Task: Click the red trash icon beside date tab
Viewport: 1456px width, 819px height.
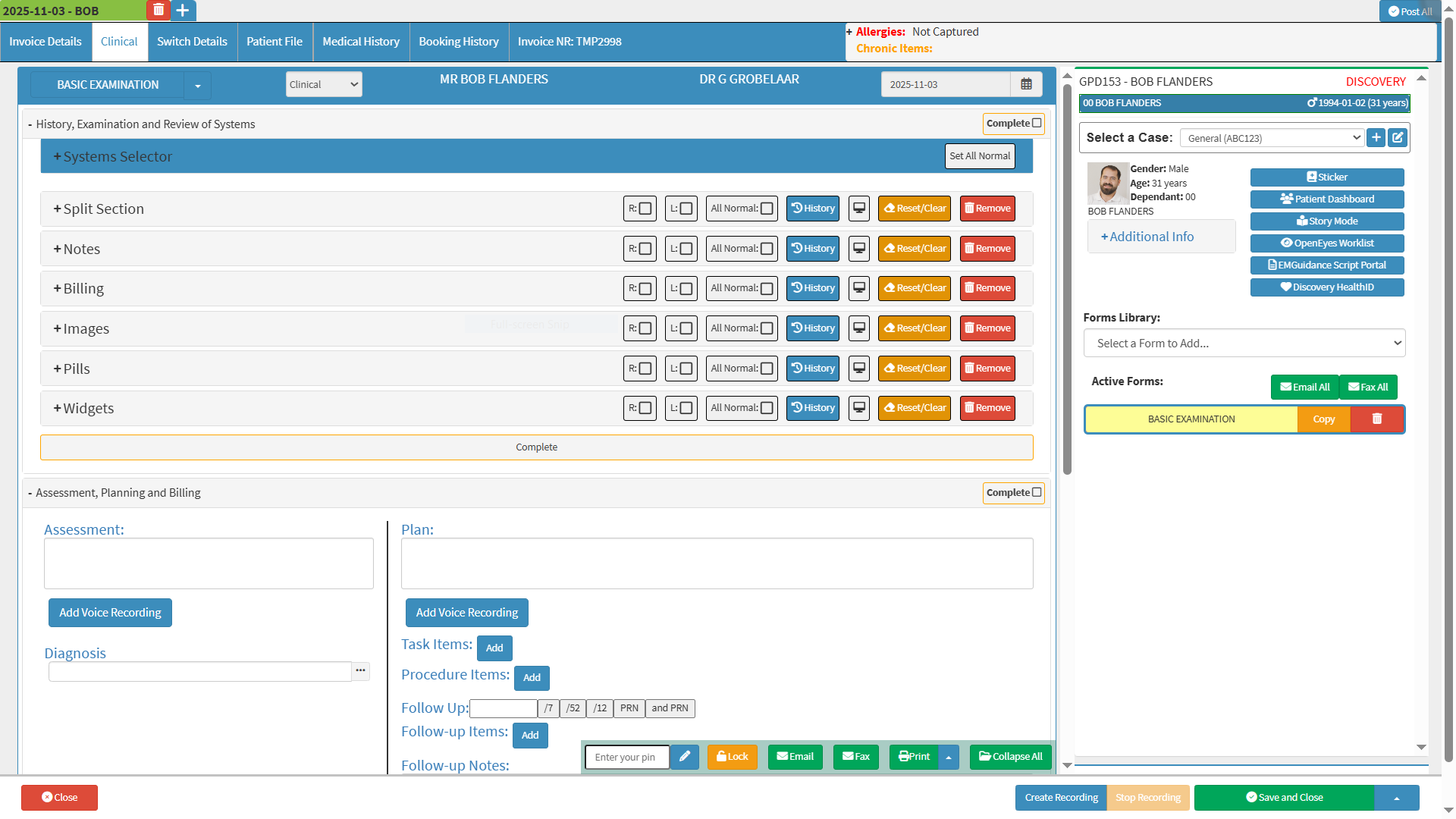Action: click(158, 10)
